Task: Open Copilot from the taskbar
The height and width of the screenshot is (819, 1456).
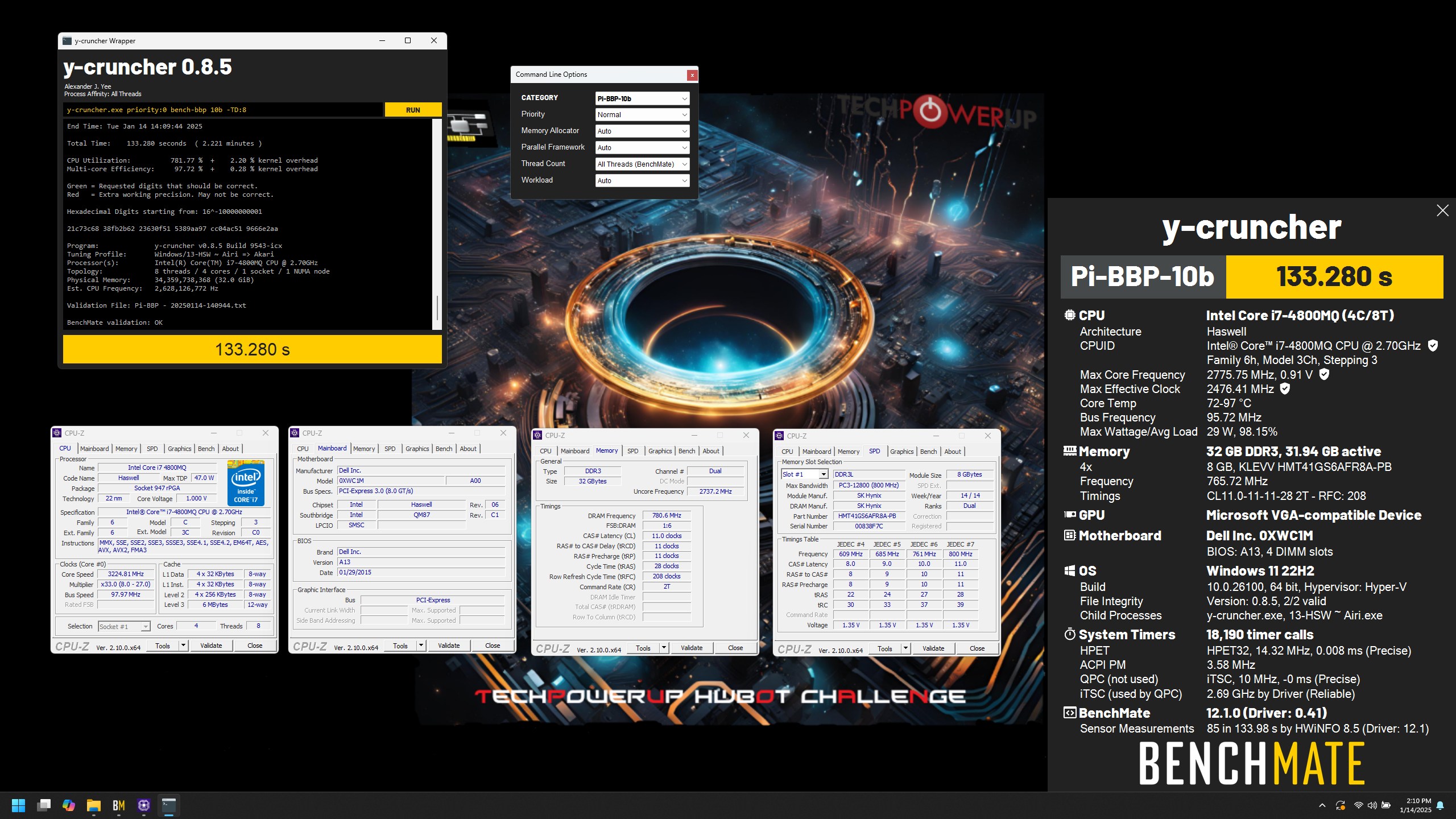Action: [x=69, y=805]
